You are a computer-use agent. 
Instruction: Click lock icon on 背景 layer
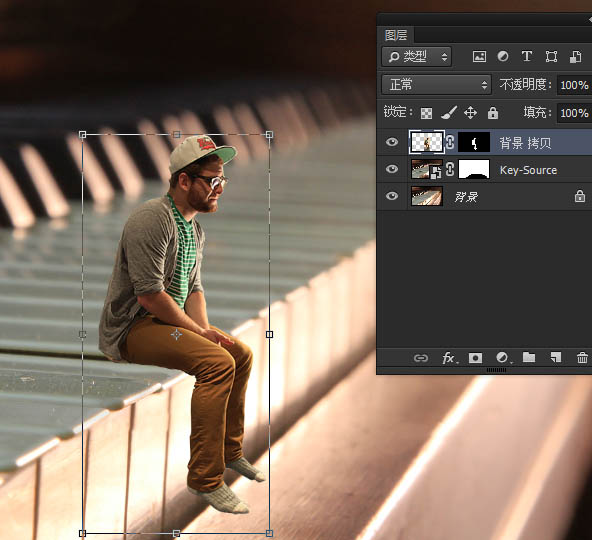click(580, 196)
